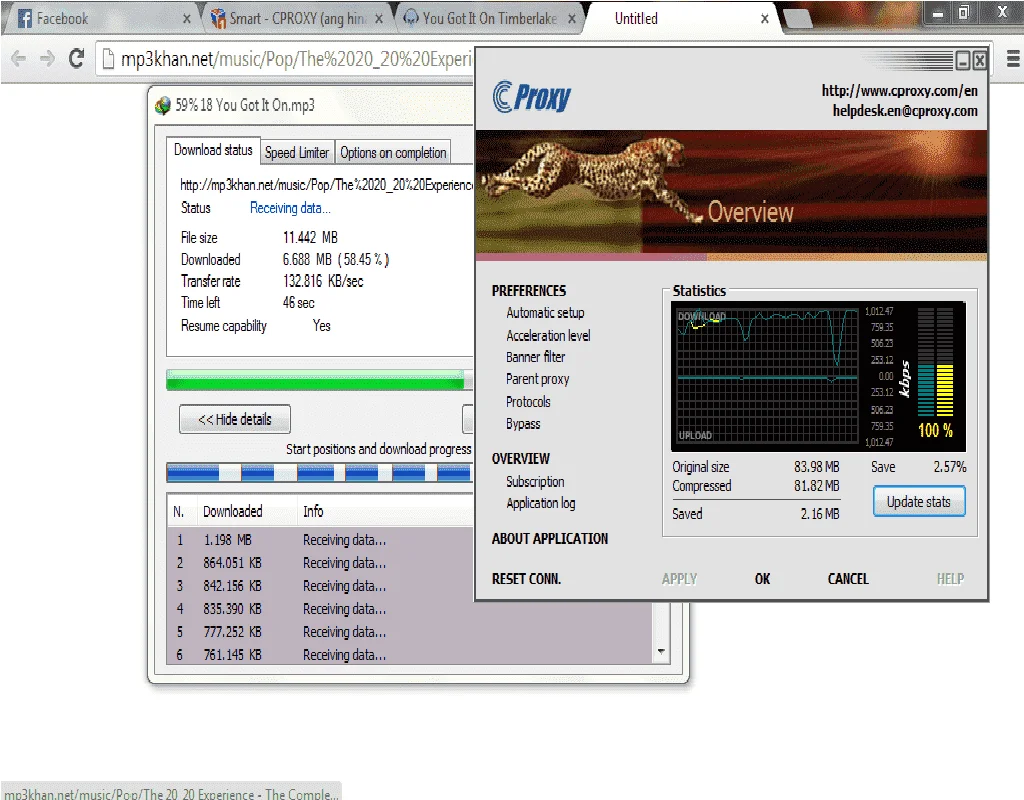This screenshot has width=1024, height=800.
Task: Click the download manager globe icon
Action: [163, 105]
